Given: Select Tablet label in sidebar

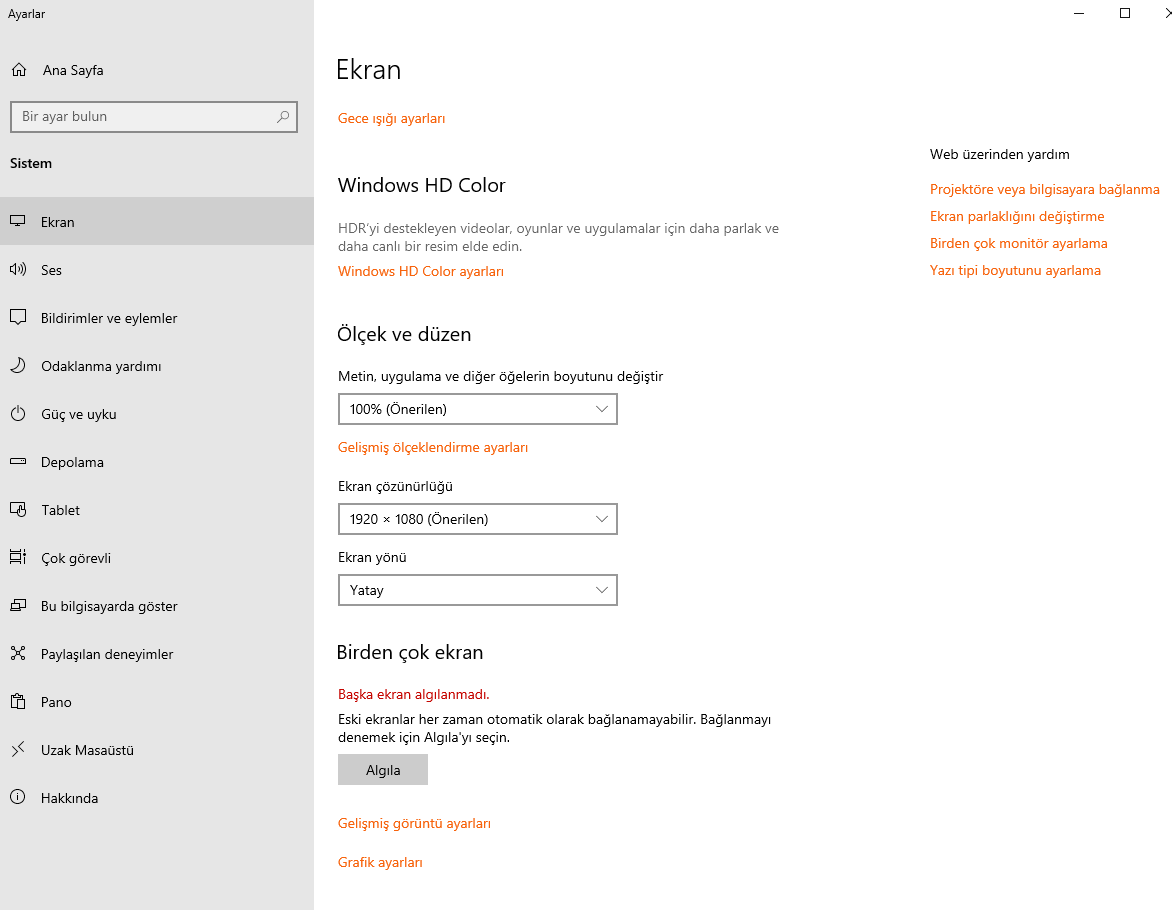Looking at the screenshot, I should coord(60,510).
